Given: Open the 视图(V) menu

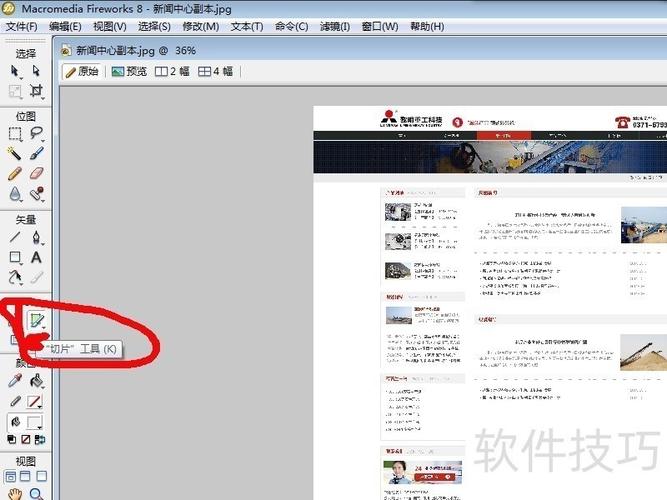Looking at the screenshot, I should (110, 26).
